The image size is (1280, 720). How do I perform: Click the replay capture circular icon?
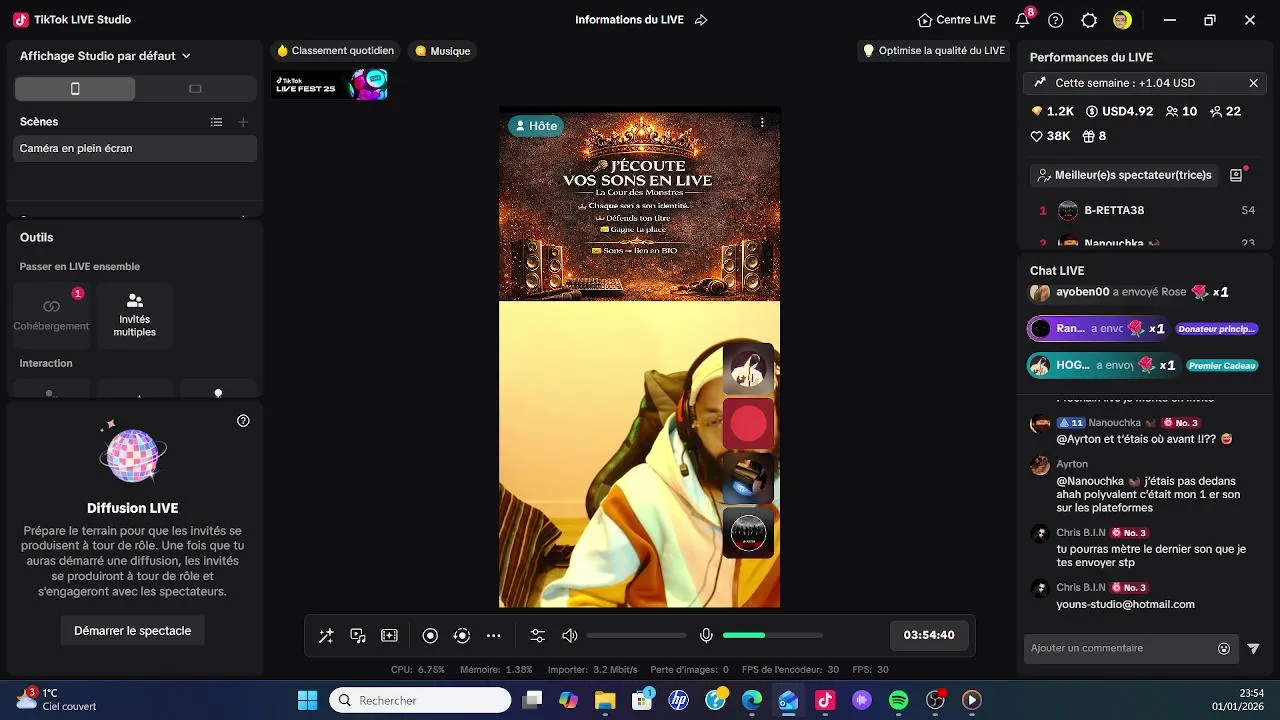click(x=462, y=636)
